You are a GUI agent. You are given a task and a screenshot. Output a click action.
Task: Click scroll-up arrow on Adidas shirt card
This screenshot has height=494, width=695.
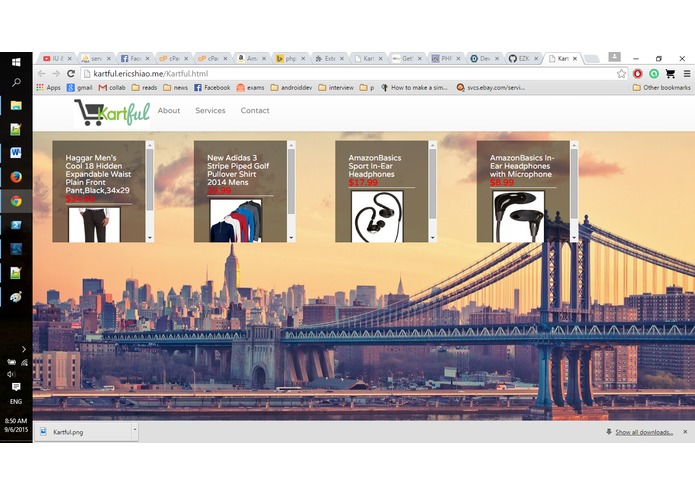tap(291, 145)
